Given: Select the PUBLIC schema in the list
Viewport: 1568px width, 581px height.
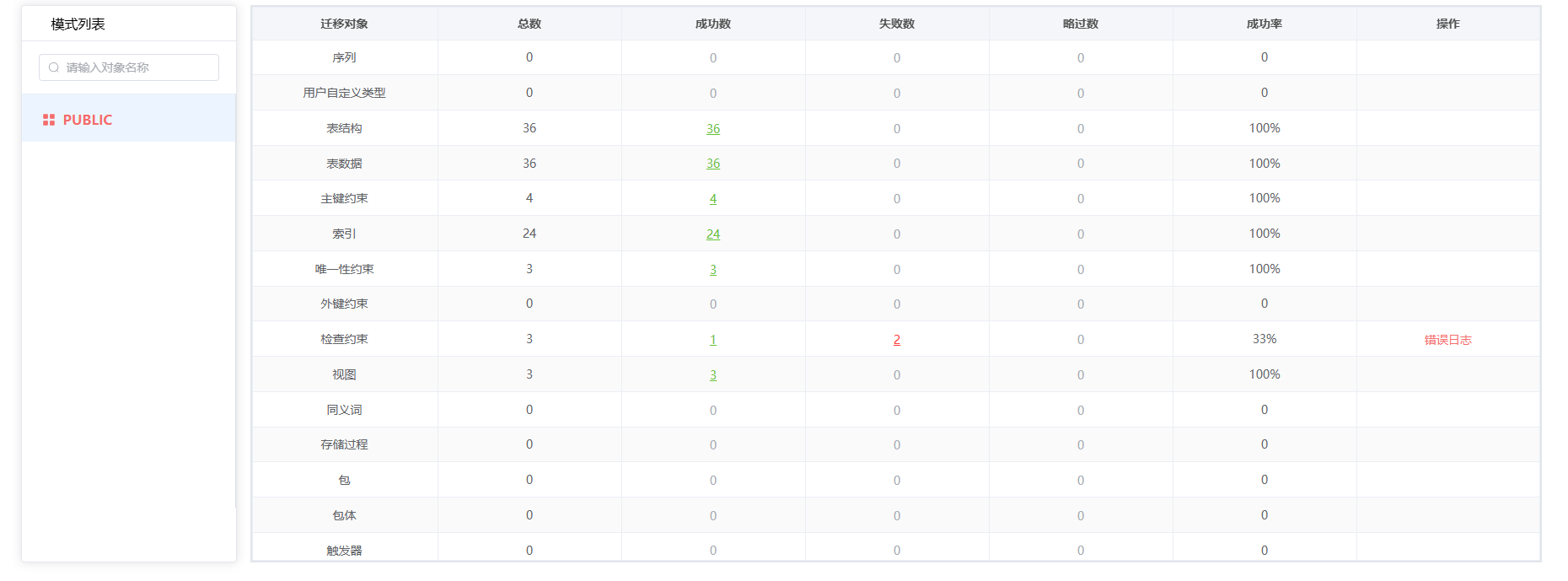Looking at the screenshot, I should 88,120.
